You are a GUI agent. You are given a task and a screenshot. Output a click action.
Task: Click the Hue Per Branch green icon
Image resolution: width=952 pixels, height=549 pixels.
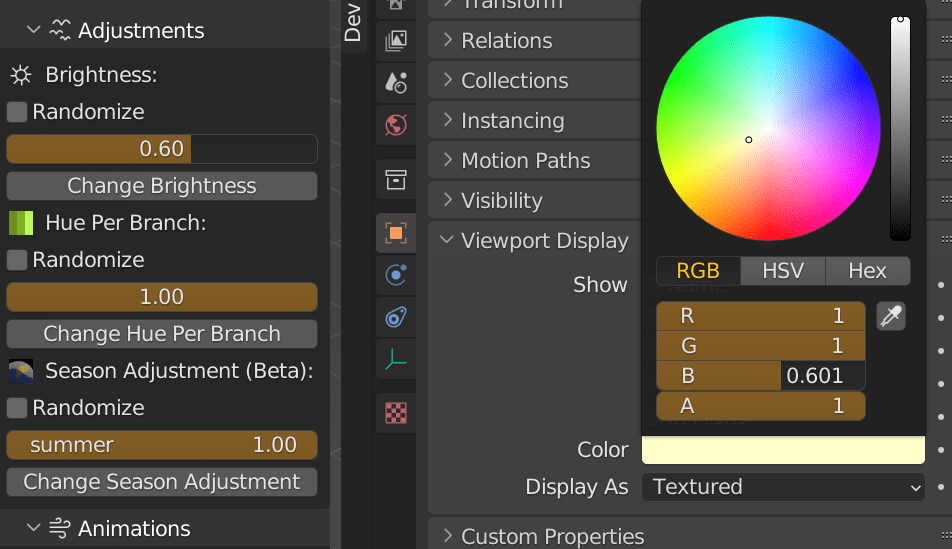[x=21, y=223]
